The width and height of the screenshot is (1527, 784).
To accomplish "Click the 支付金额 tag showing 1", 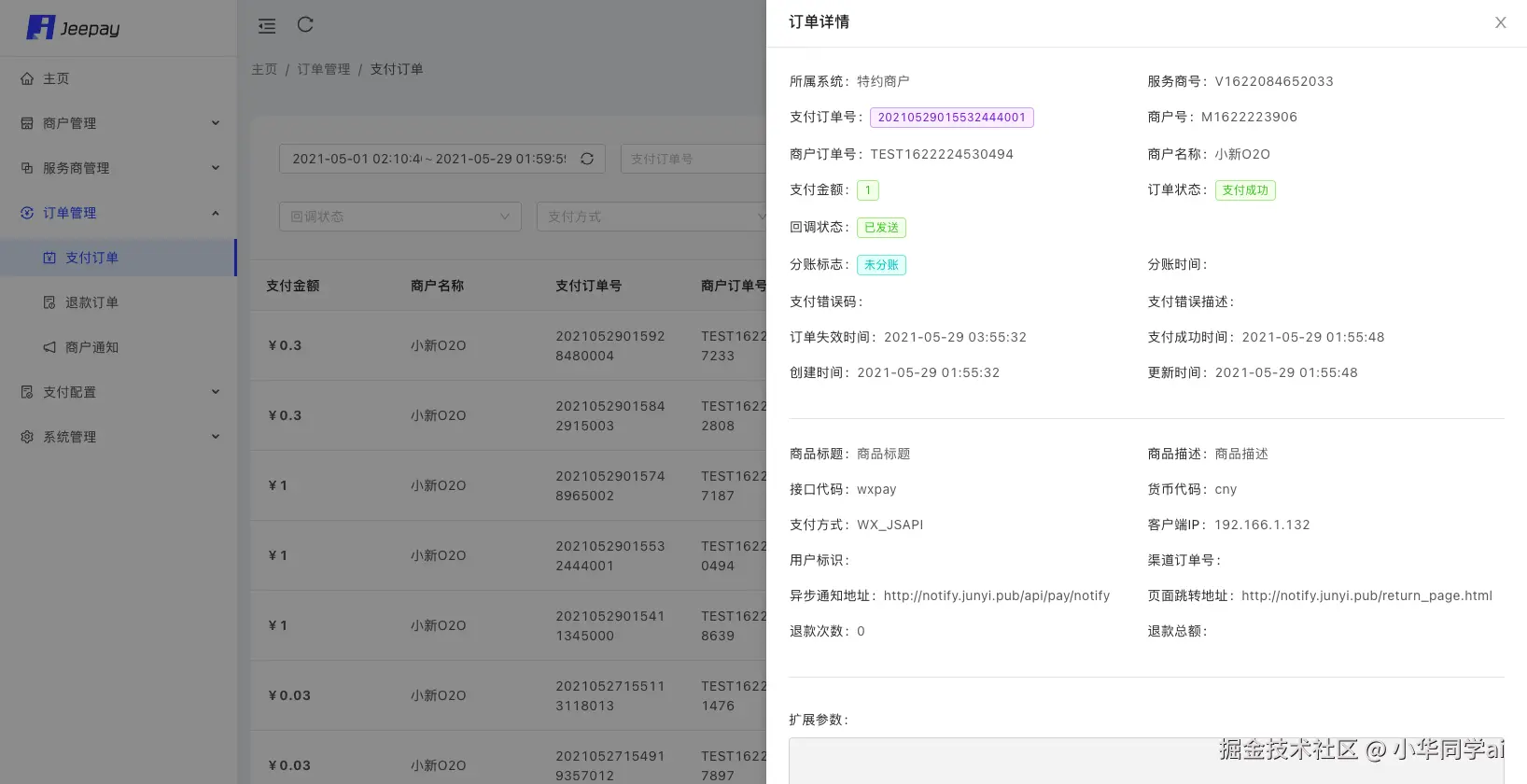I will click(868, 190).
